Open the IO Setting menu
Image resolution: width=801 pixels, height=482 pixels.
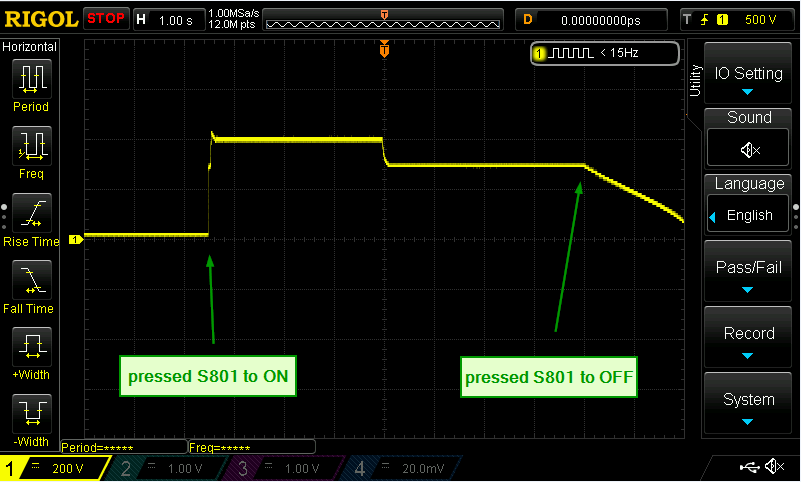(x=748, y=74)
